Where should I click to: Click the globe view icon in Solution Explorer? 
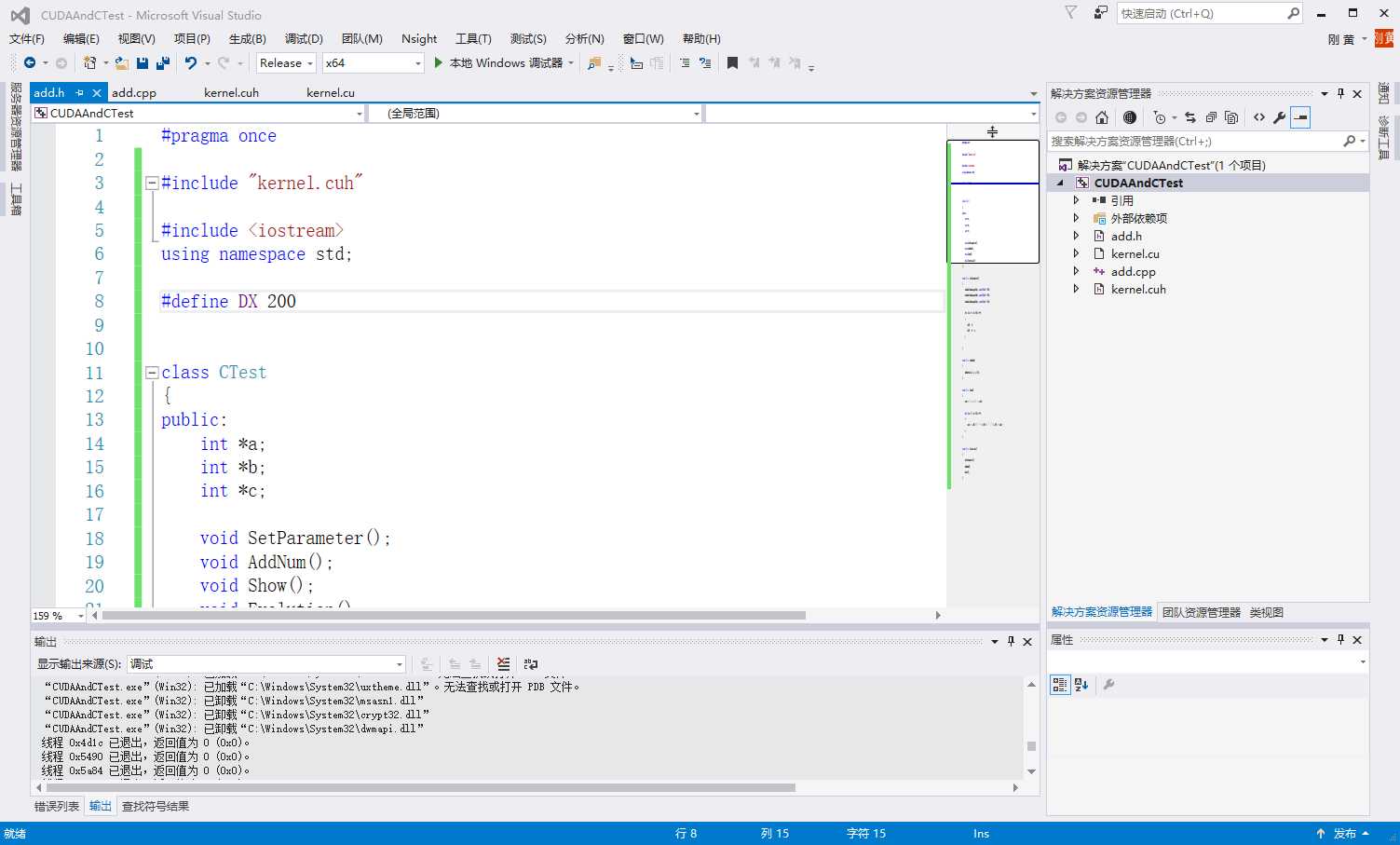(1130, 117)
